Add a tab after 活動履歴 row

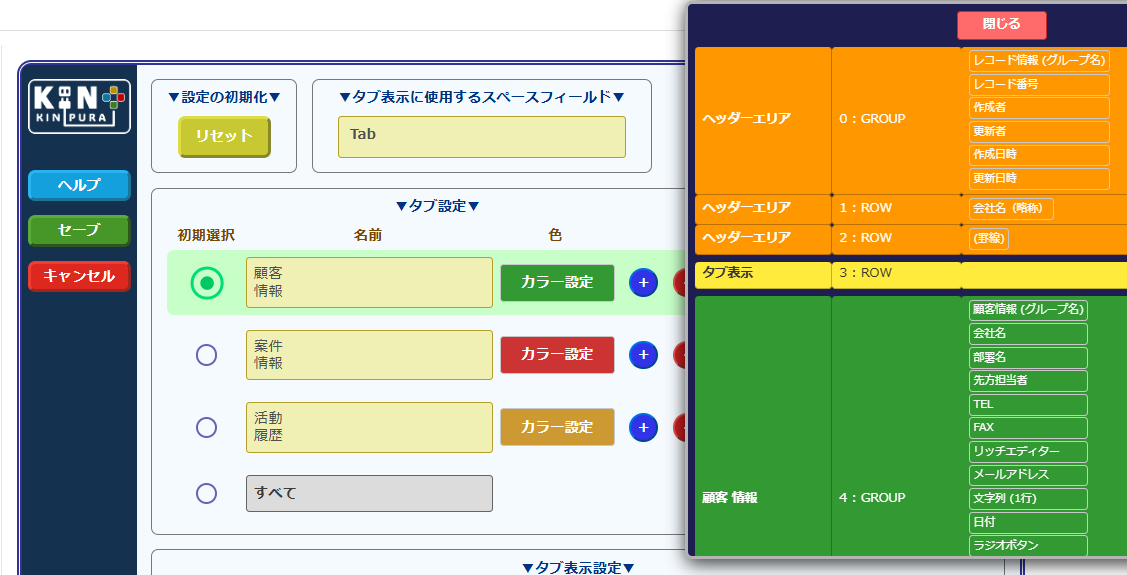click(x=643, y=427)
